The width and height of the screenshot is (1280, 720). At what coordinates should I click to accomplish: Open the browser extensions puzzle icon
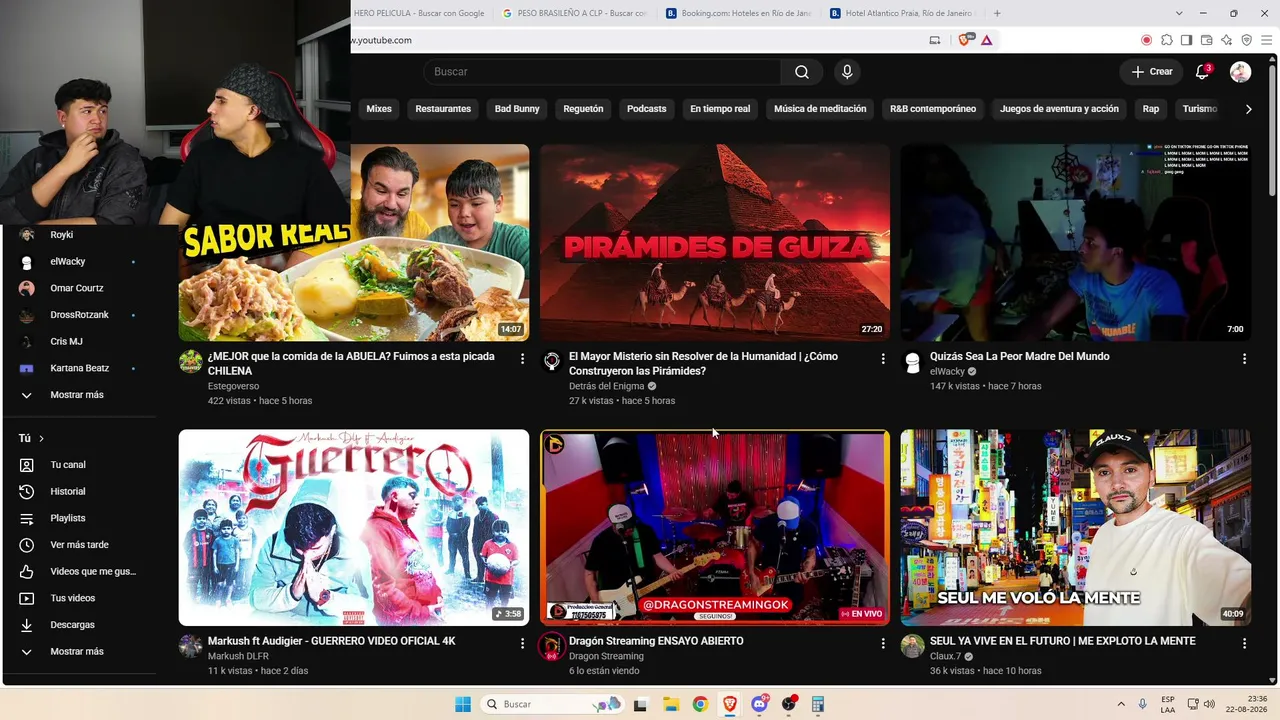point(1166,40)
